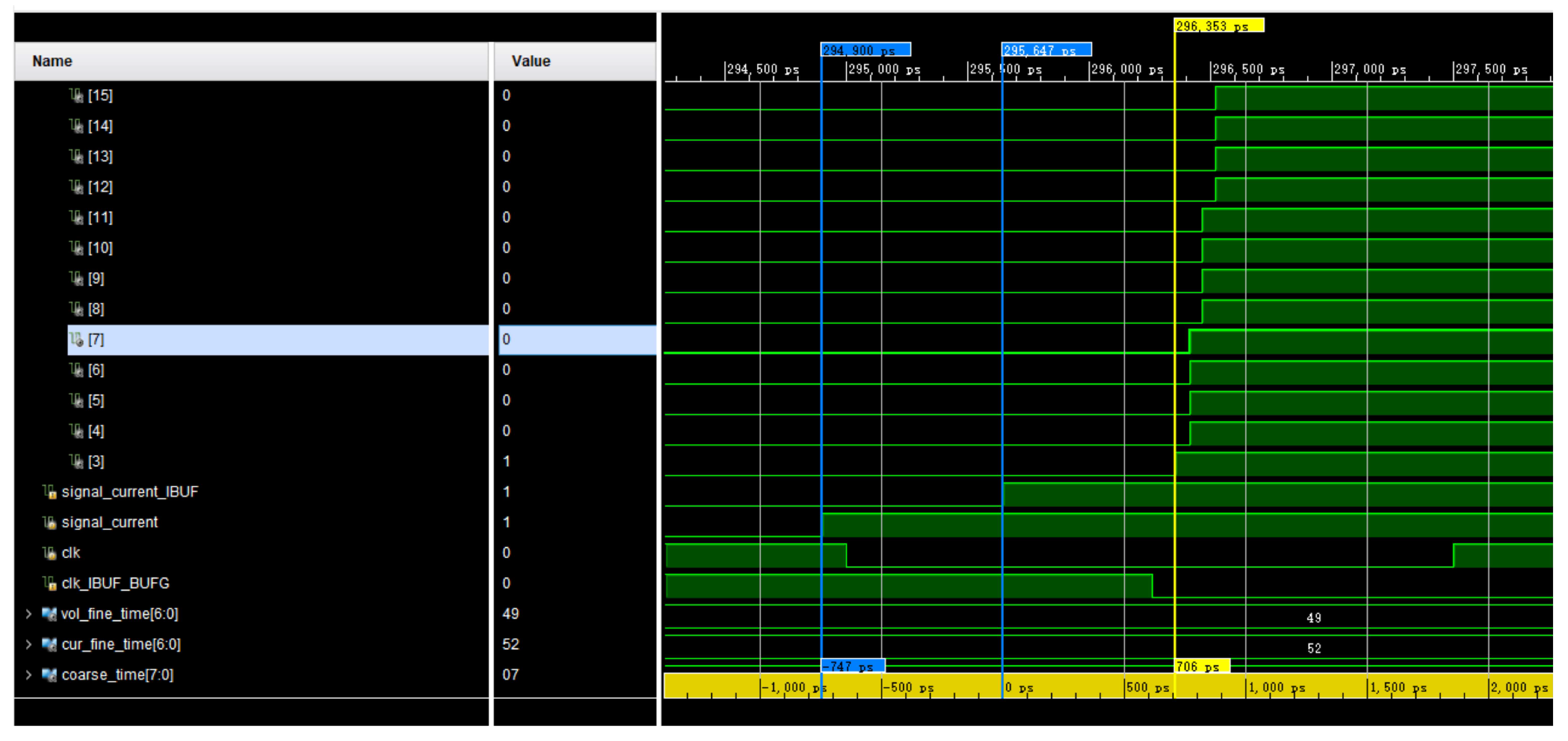
Task: Click the signal icon beside [3]
Action: pyautogui.click(x=76, y=461)
